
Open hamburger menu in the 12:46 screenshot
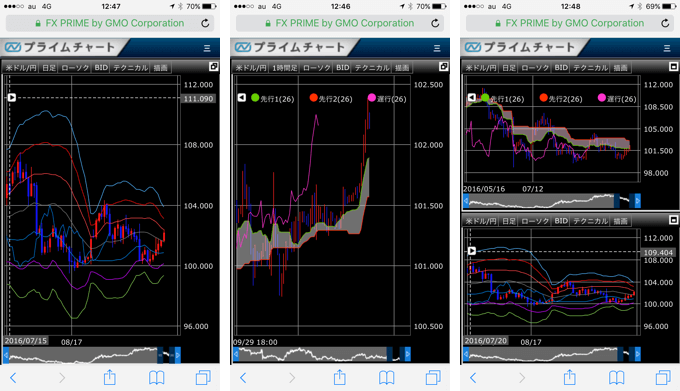pyautogui.click(x=437, y=48)
